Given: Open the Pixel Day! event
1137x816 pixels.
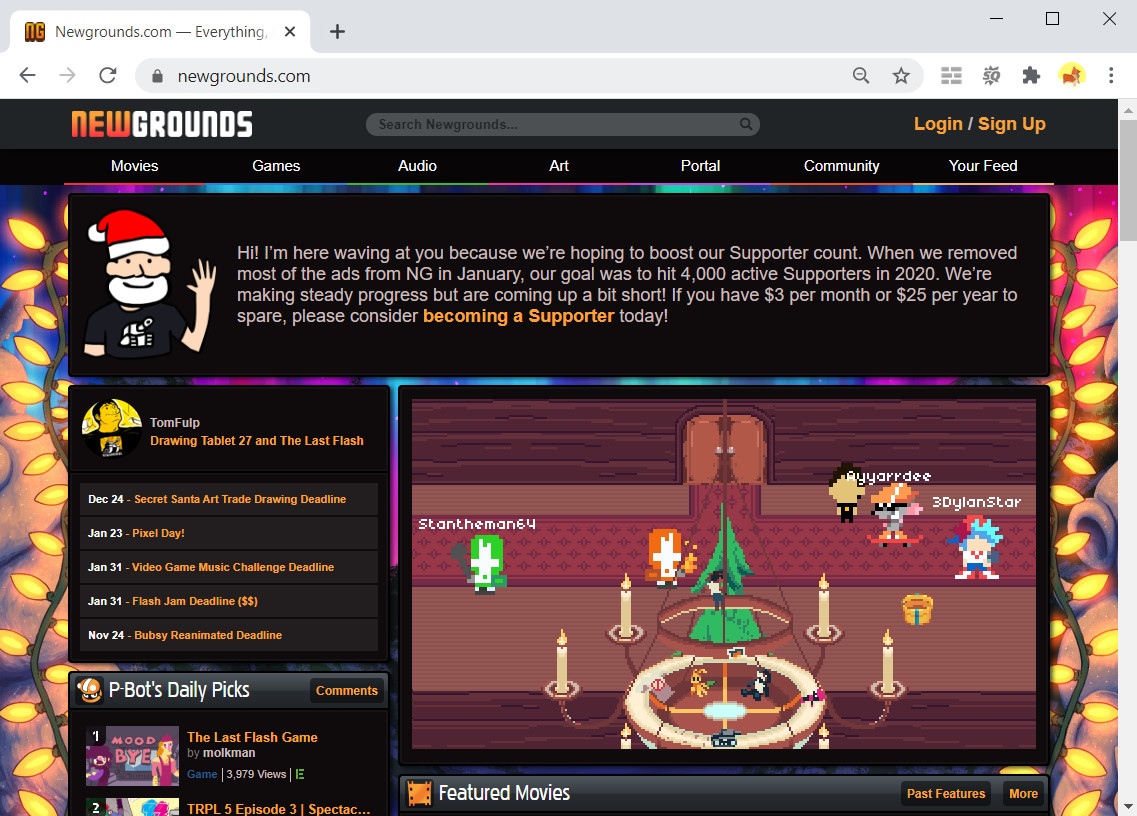Looking at the screenshot, I should point(158,533).
